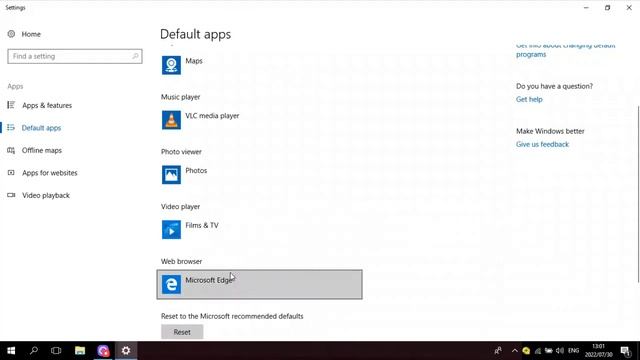The height and width of the screenshot is (360, 640).
Task: Click Give us feedback link
Action: pos(542,144)
